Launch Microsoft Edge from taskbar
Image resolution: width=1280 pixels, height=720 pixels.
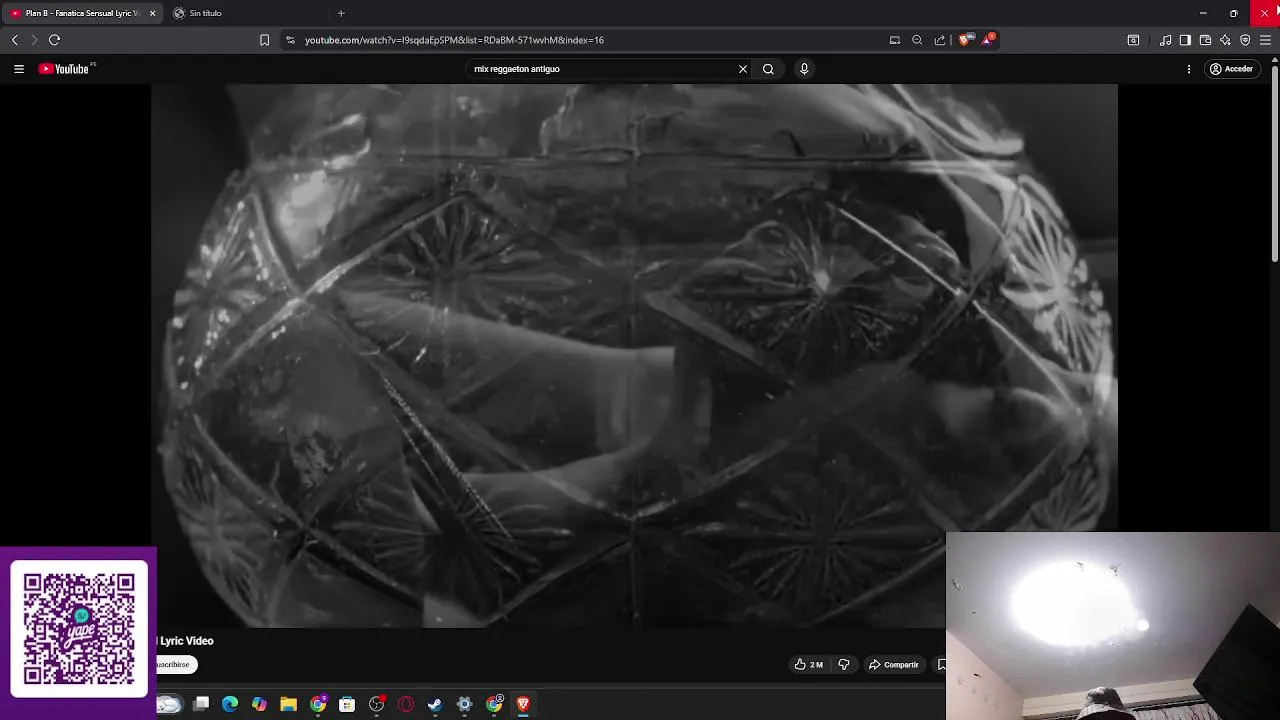(x=230, y=705)
